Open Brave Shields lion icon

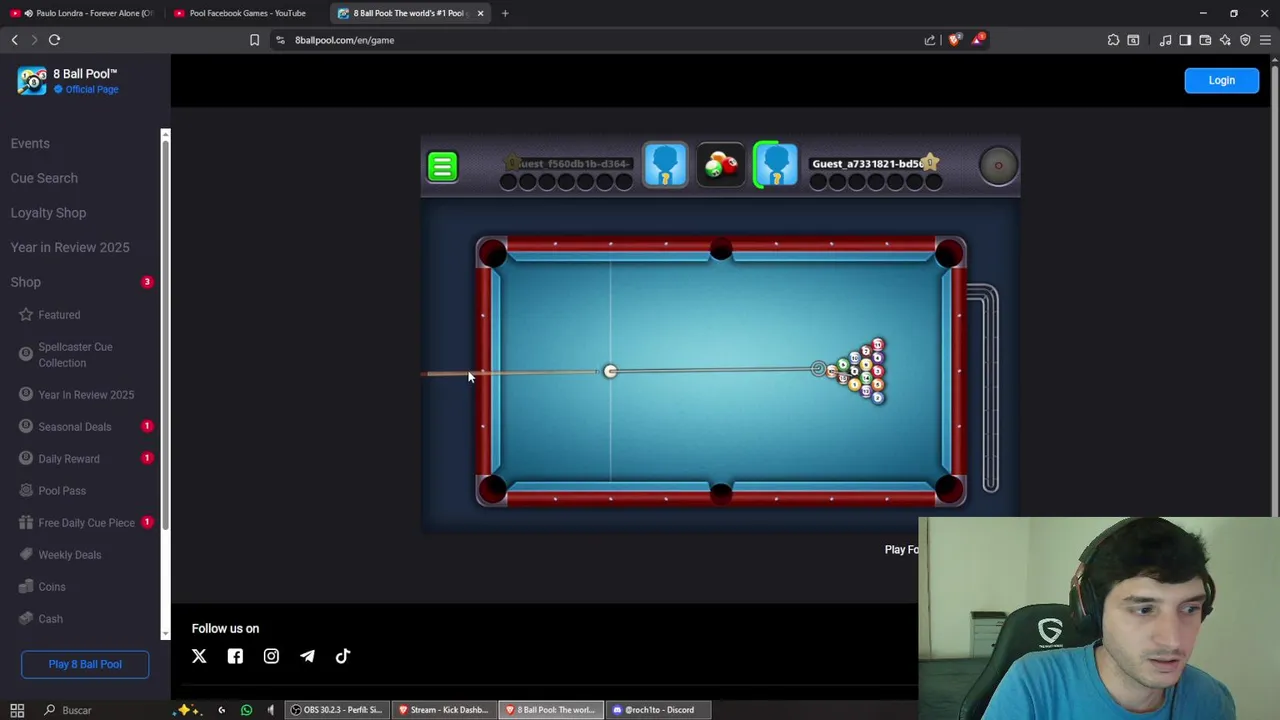coord(954,40)
